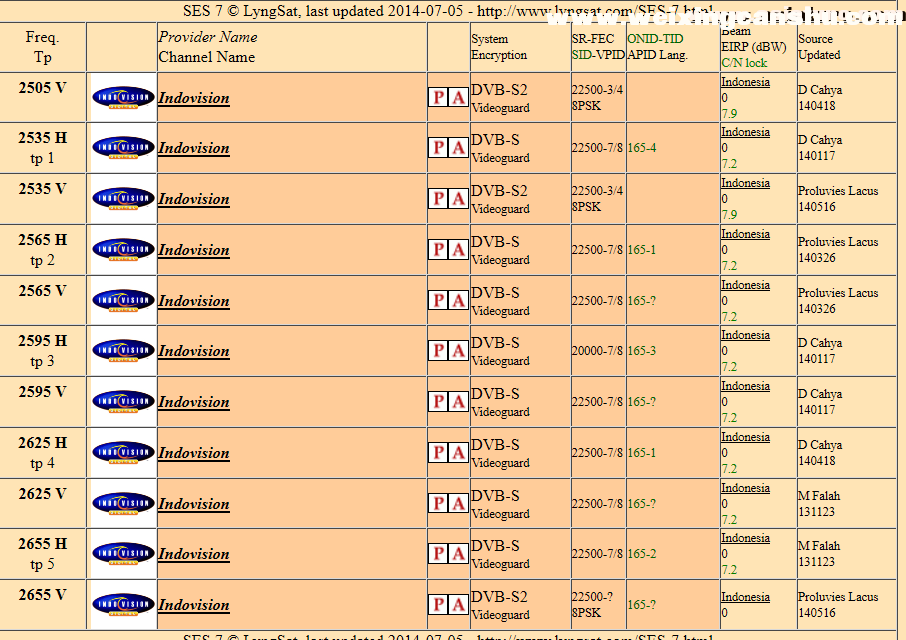Screen dimensions: 906x640
Task: Click the A icon in the 2625 H row
Action: pyautogui.click(x=458, y=452)
